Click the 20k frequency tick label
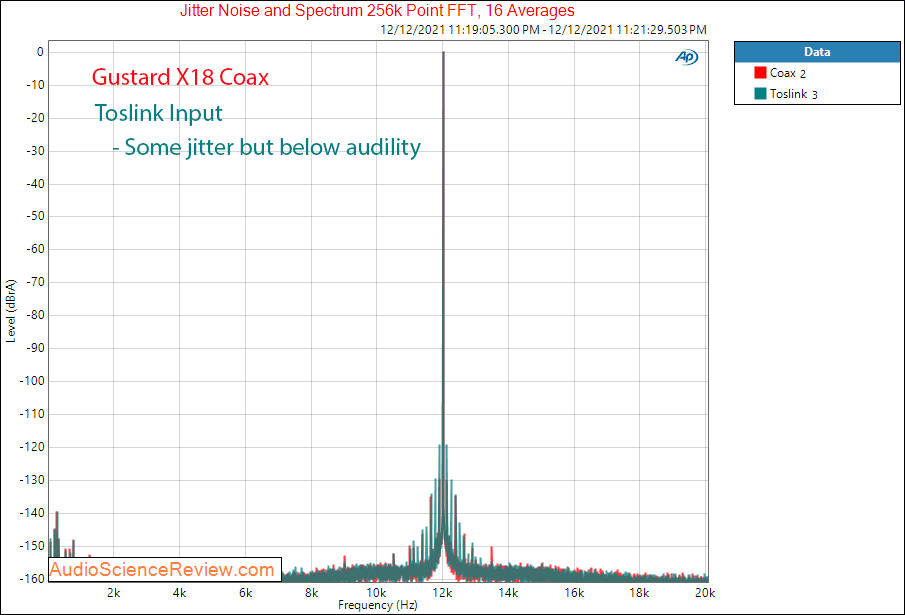 tap(705, 593)
